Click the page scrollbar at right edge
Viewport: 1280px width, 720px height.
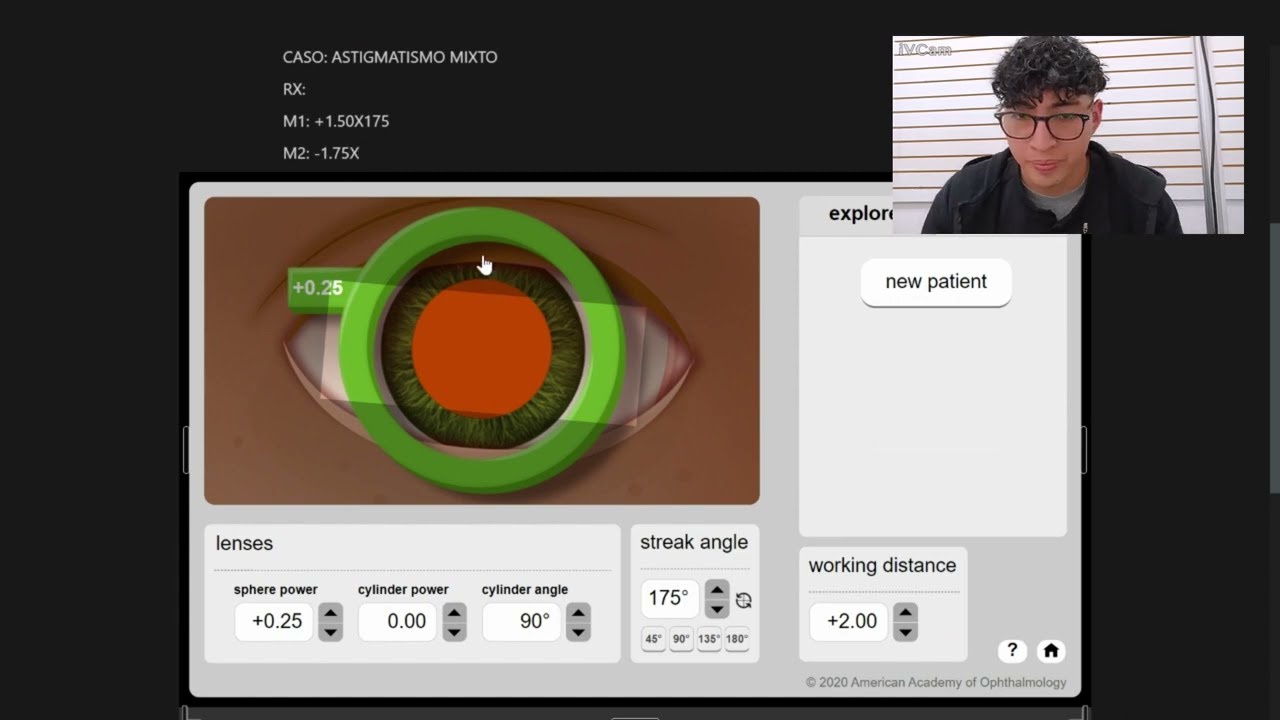pos(1274,360)
